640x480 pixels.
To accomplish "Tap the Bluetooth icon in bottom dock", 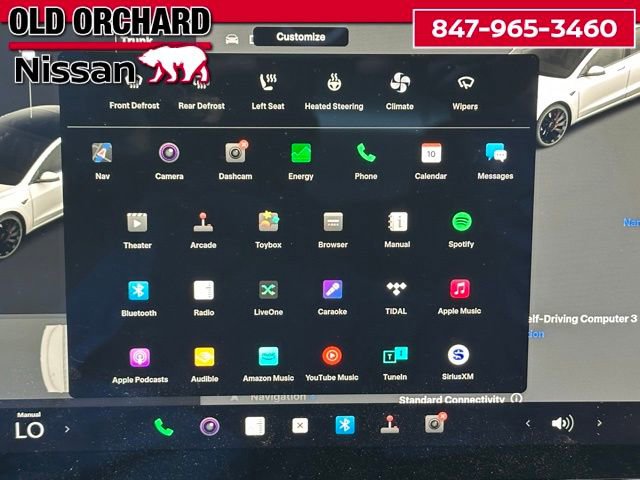I will coord(345,425).
